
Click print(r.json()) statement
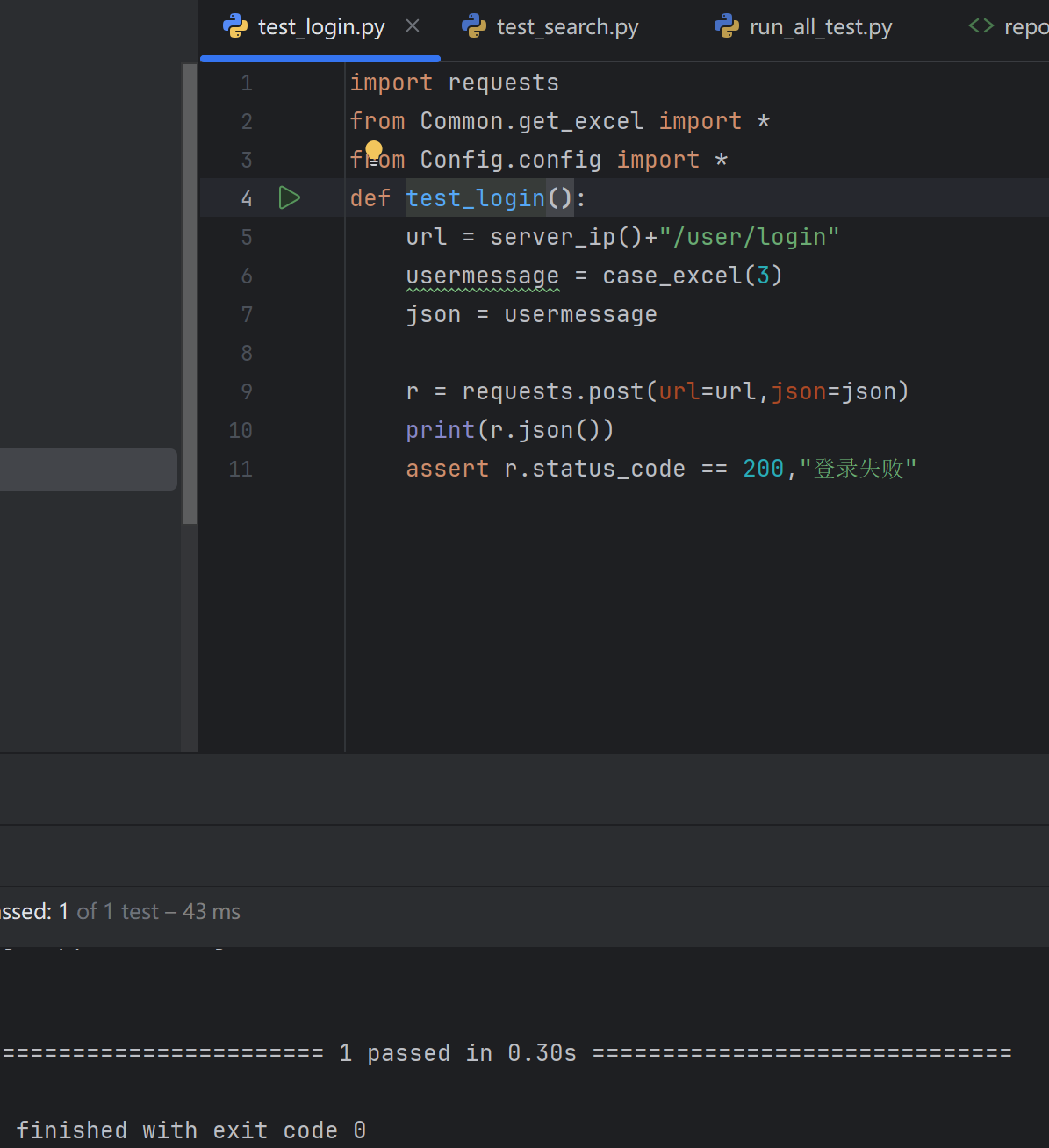pyautogui.click(x=510, y=430)
